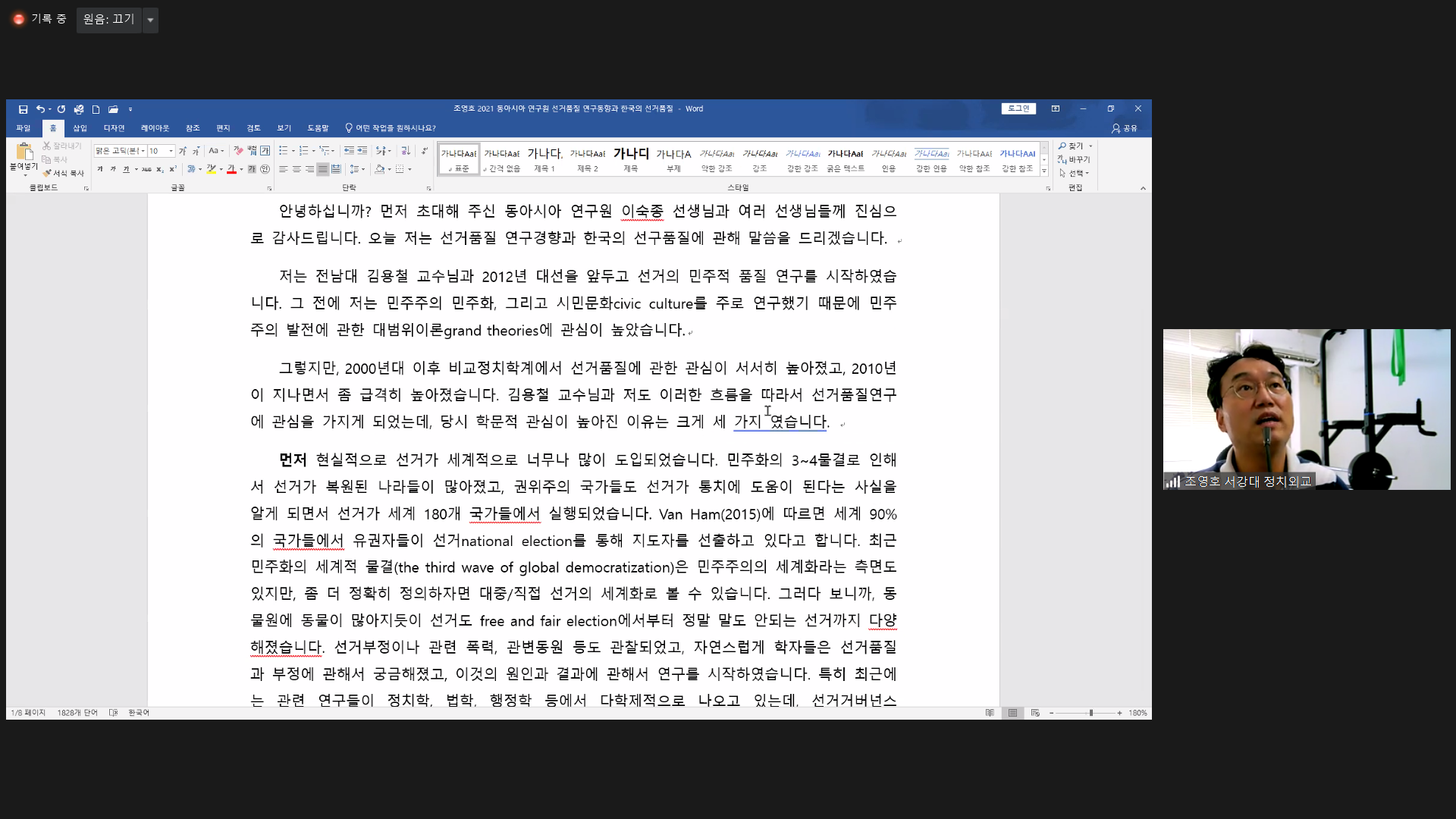Screen dimensions: 1456x819
Task: Apply yellow text highlight color
Action: pos(211,169)
